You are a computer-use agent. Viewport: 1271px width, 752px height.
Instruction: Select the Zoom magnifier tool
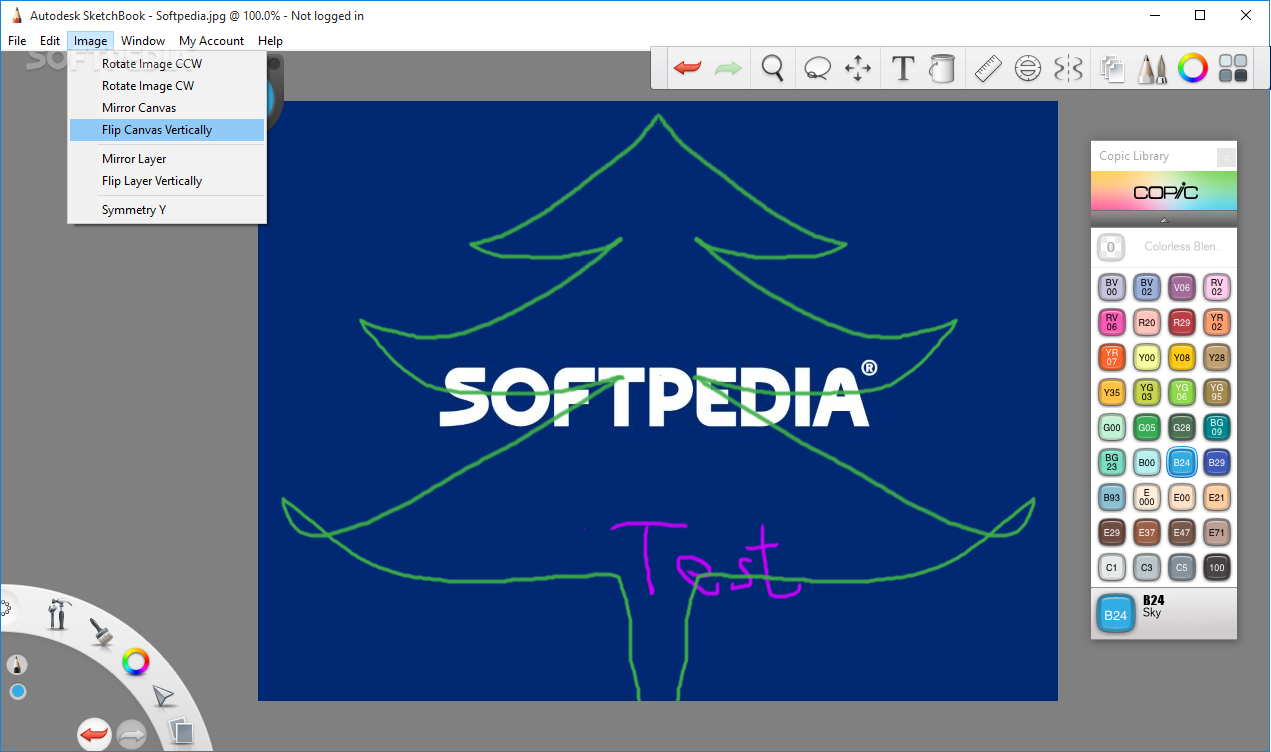[x=772, y=68]
